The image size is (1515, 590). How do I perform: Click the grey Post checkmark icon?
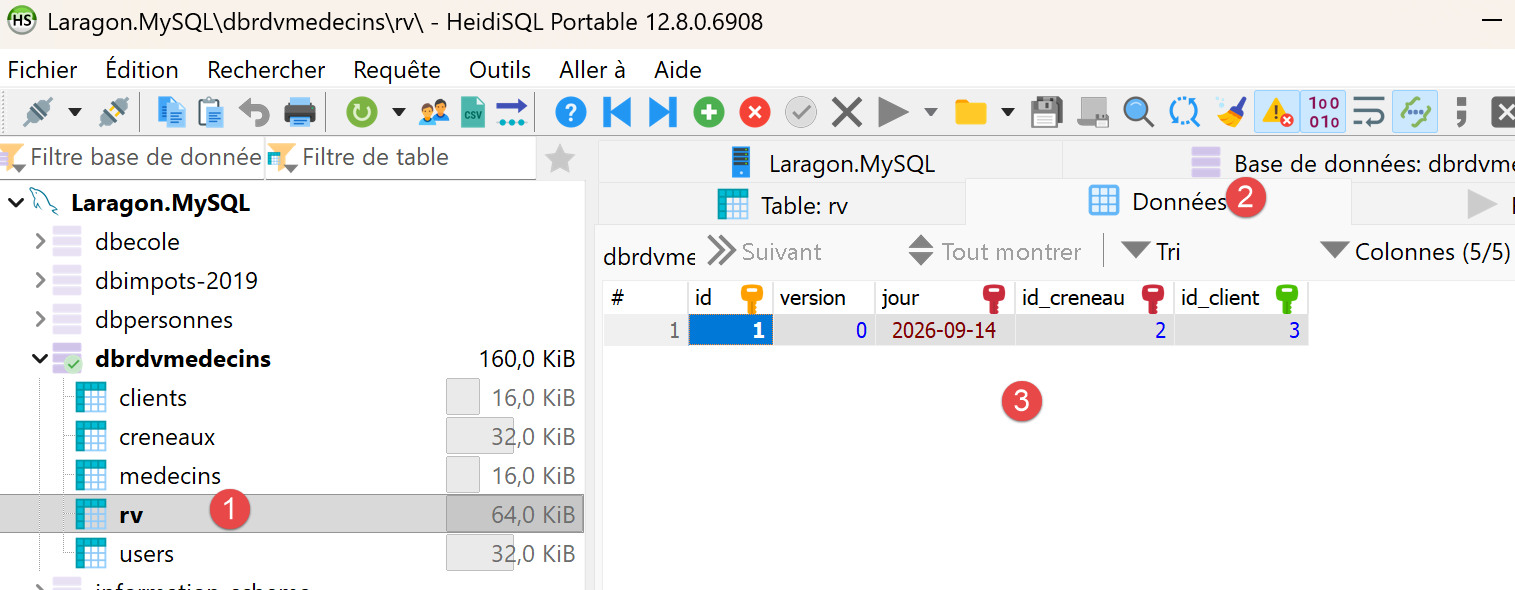[801, 111]
